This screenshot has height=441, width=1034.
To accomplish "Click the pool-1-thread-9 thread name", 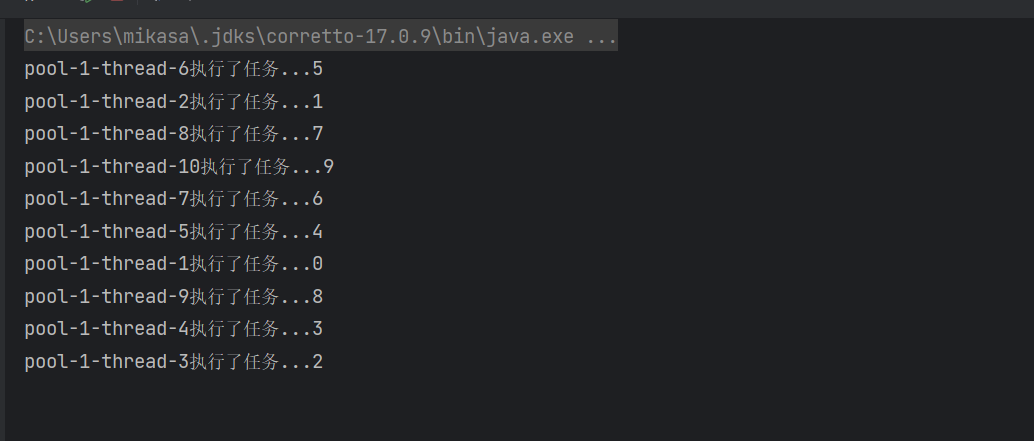I will coord(107,297).
